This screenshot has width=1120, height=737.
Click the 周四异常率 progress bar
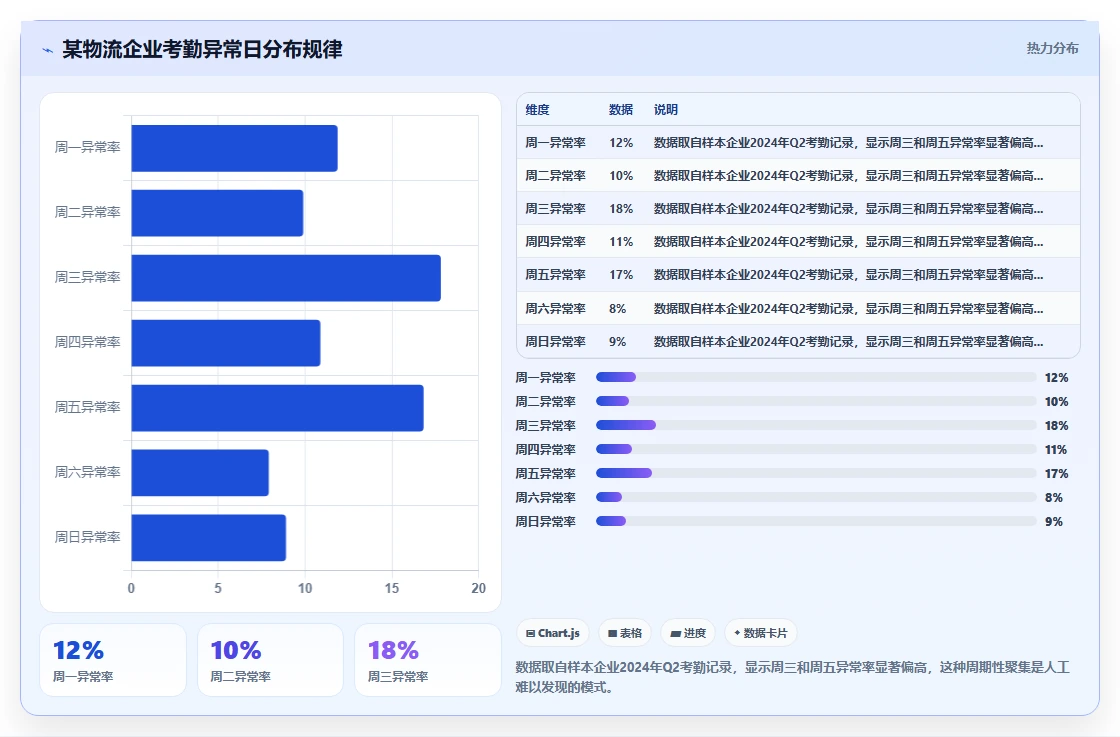pos(816,449)
